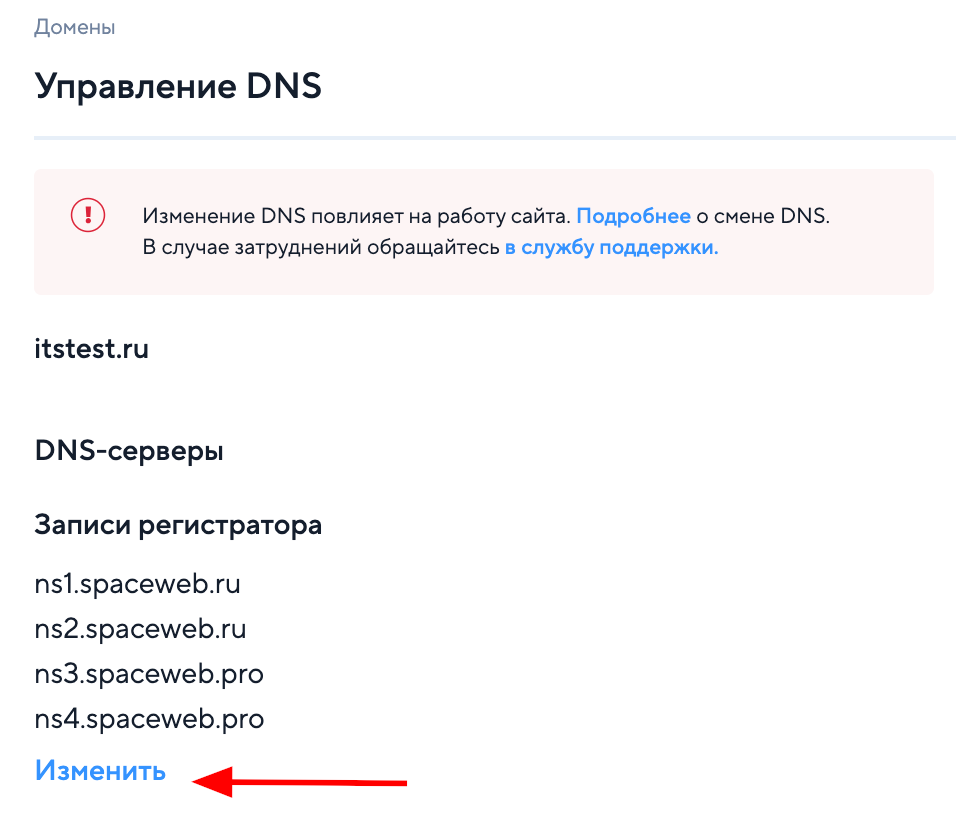The width and height of the screenshot is (956, 836).
Task: Click the phrase "о смене DNS" in alert
Action: tap(763, 216)
